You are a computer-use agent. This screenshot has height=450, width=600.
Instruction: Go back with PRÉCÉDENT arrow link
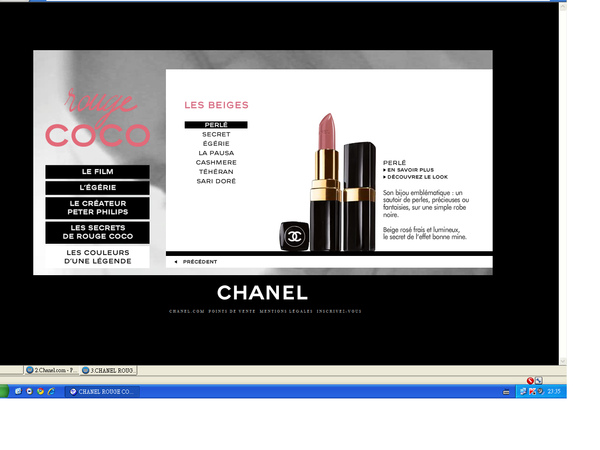tap(196, 262)
